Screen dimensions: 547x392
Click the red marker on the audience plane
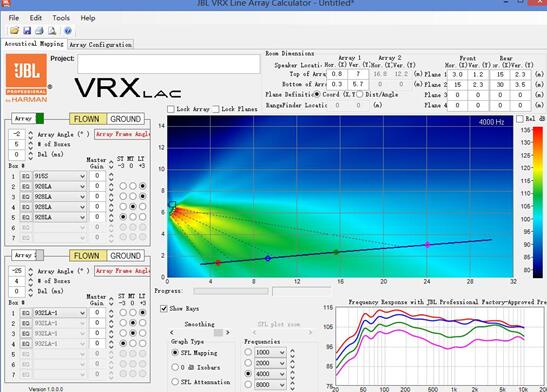point(218,263)
